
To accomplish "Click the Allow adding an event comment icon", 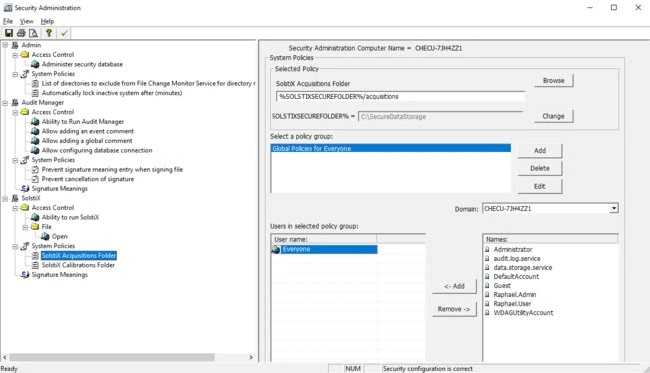I will [x=35, y=131].
